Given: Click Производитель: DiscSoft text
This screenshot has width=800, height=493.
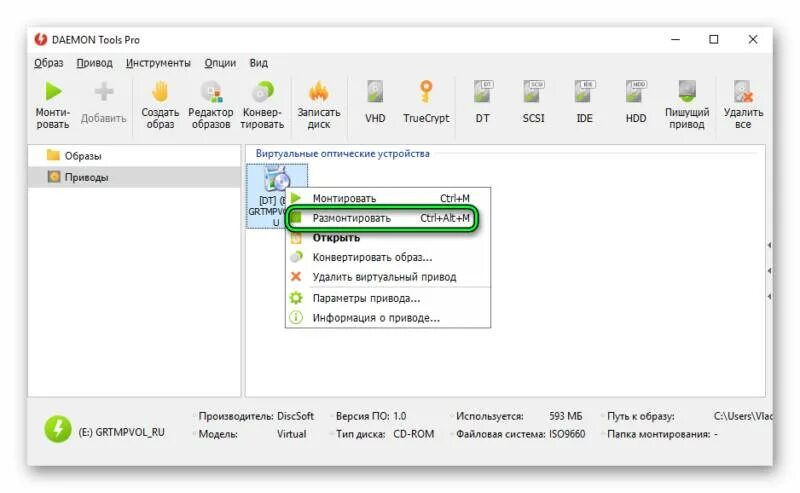Looking at the screenshot, I should point(256,416).
